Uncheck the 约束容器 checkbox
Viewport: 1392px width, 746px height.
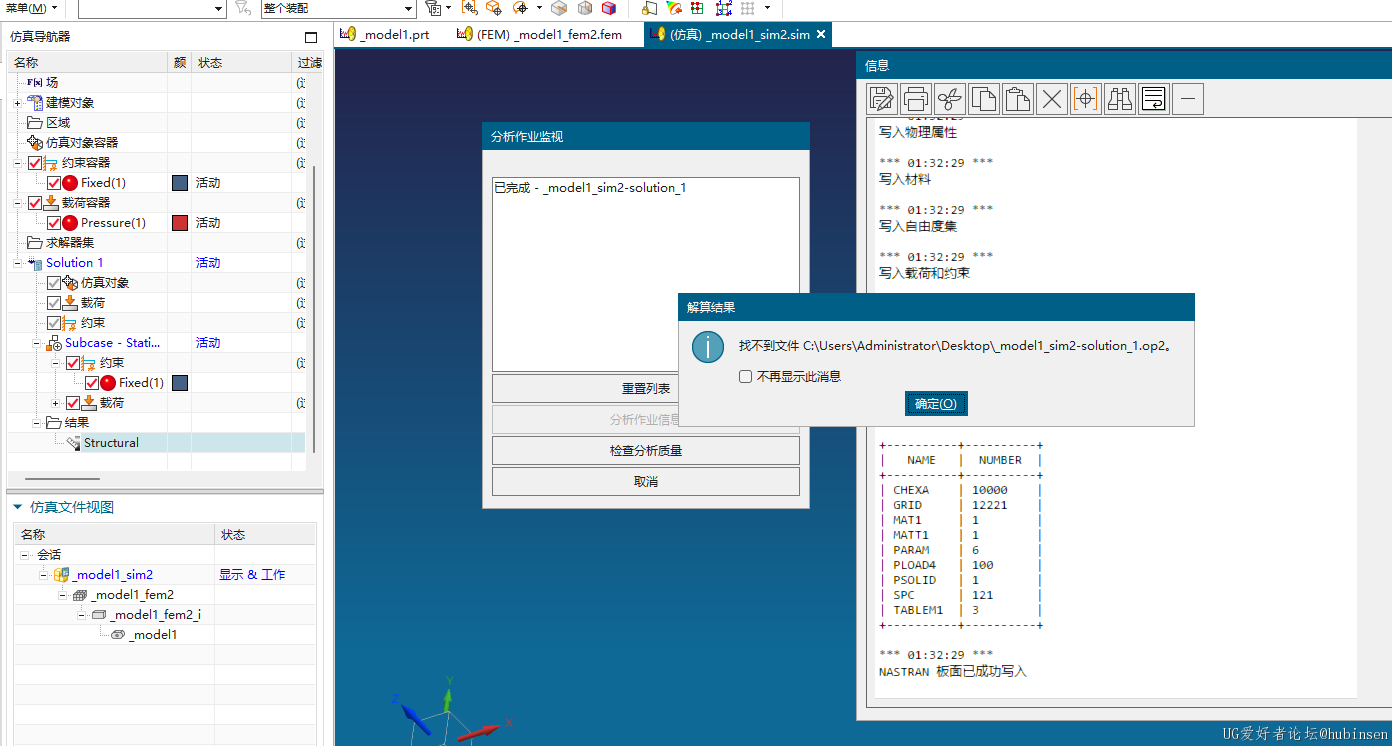(x=35, y=163)
